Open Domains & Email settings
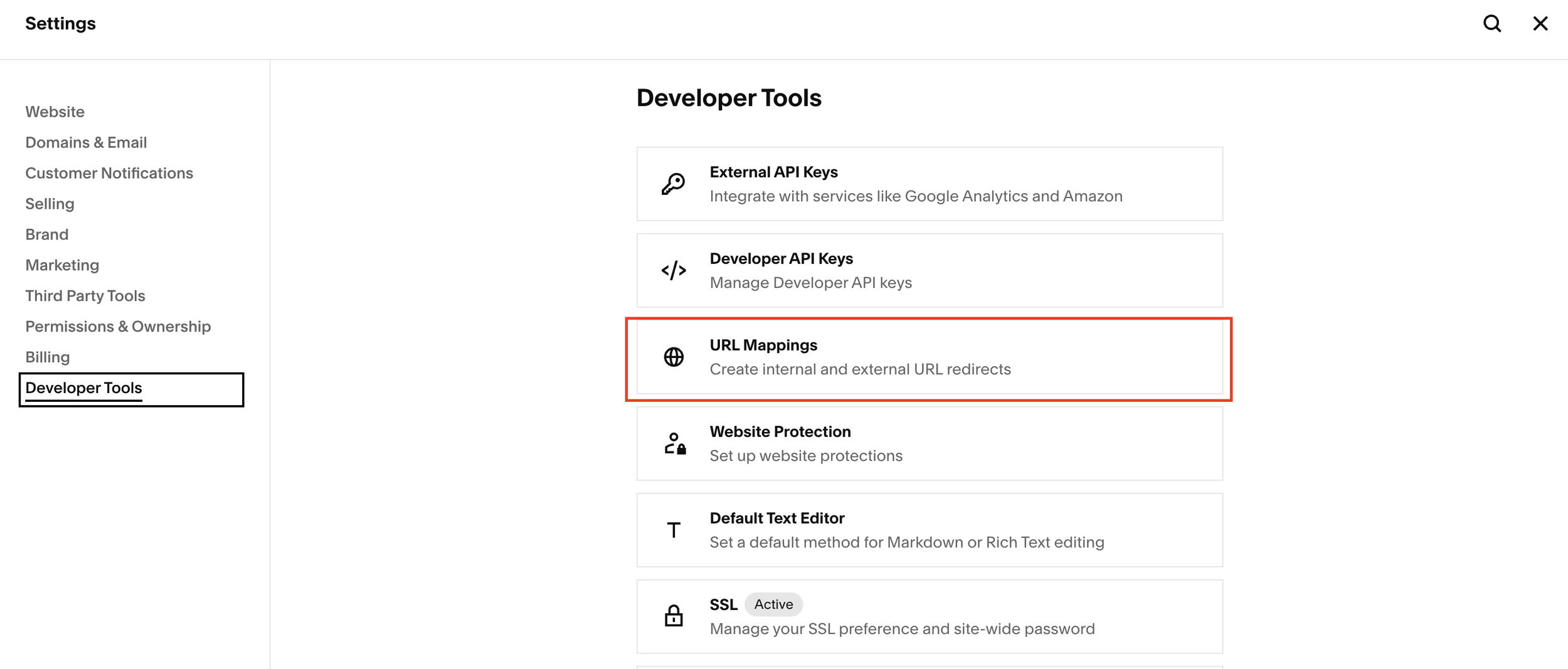This screenshot has height=669, width=1568. (x=86, y=142)
